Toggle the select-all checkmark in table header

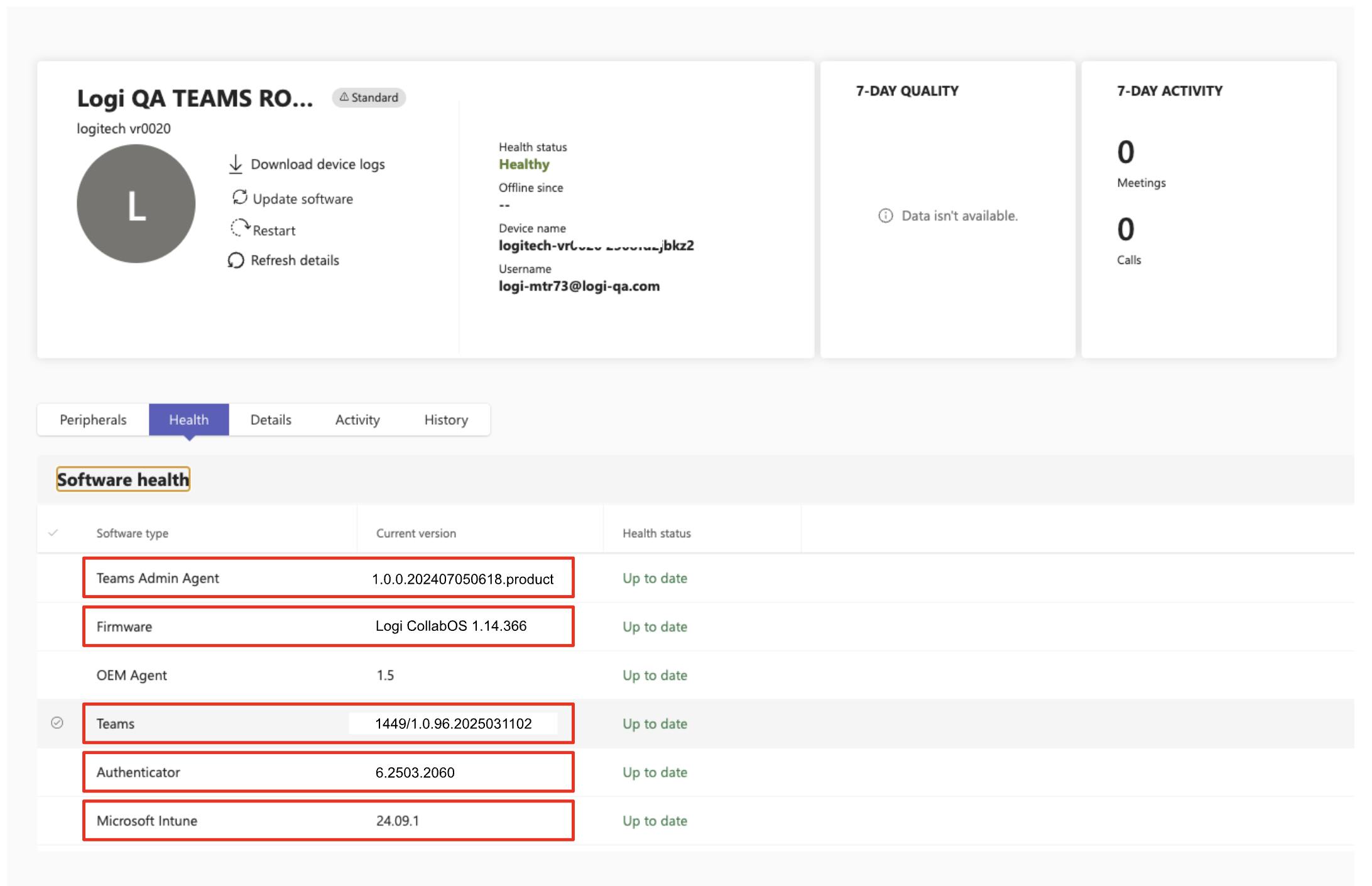pos(53,533)
